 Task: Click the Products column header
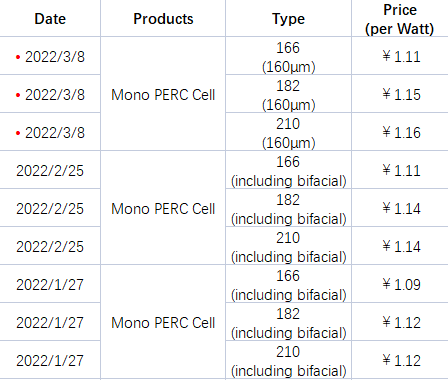pyautogui.click(x=163, y=19)
